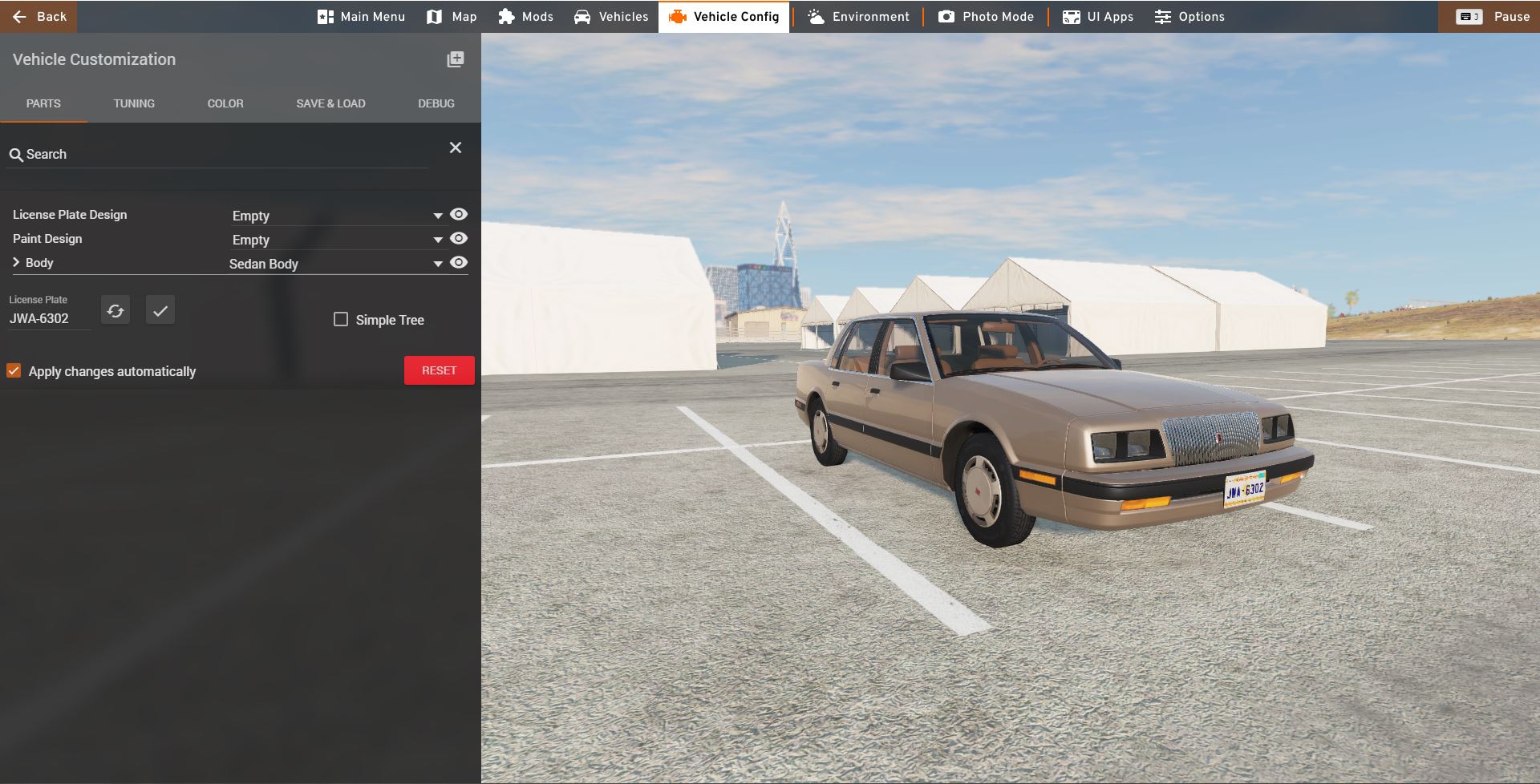This screenshot has height=784, width=1540.
Task: Switch to the PARTS tab
Action: (43, 103)
